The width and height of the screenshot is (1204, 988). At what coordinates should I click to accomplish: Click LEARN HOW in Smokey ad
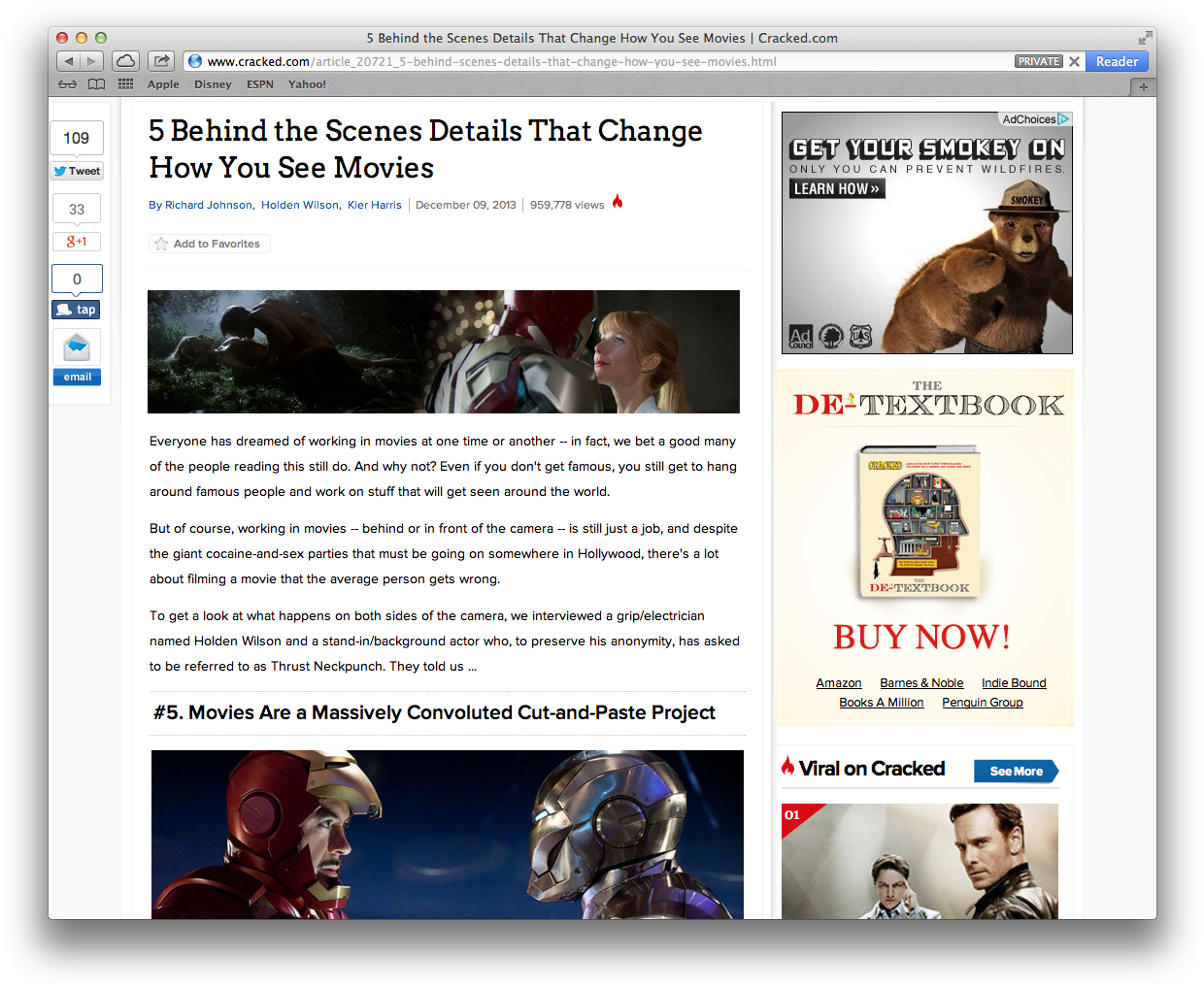click(837, 188)
